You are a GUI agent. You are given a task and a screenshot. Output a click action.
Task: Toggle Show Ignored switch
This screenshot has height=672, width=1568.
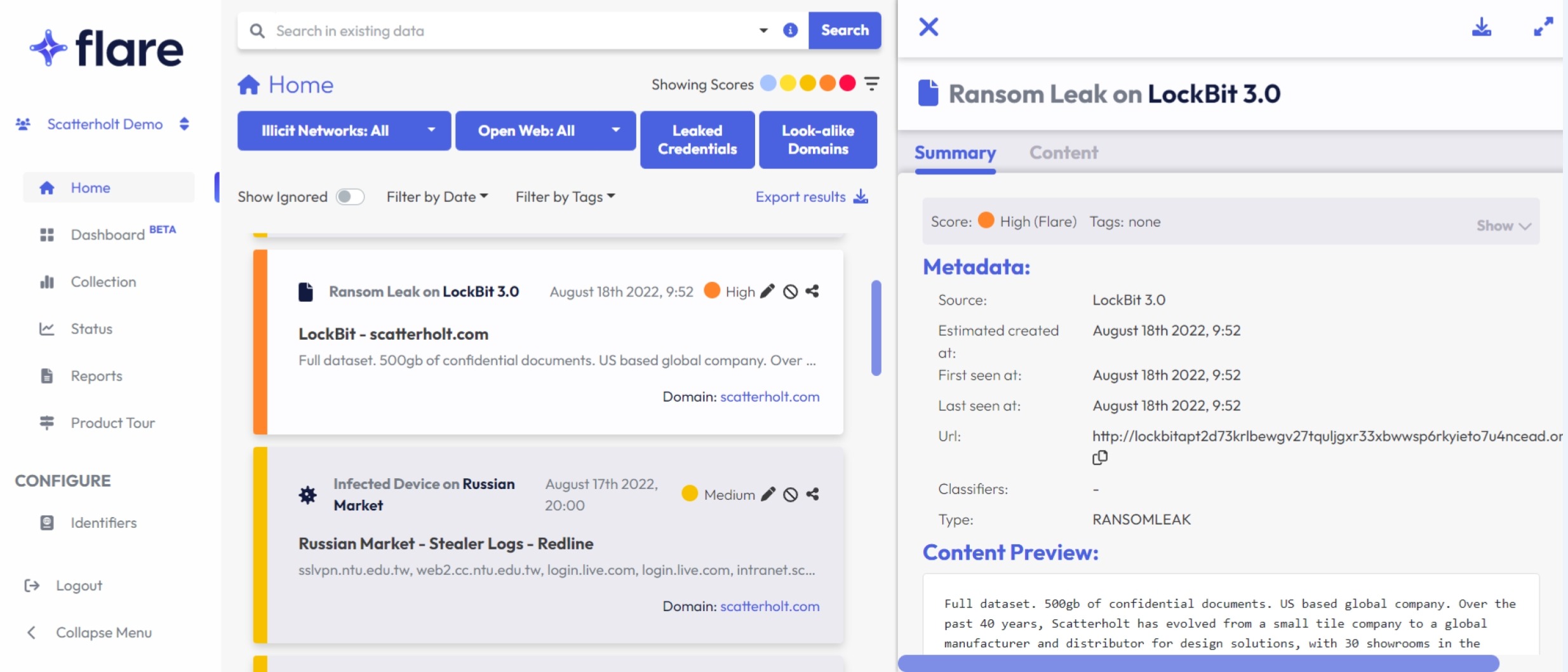pyautogui.click(x=350, y=196)
